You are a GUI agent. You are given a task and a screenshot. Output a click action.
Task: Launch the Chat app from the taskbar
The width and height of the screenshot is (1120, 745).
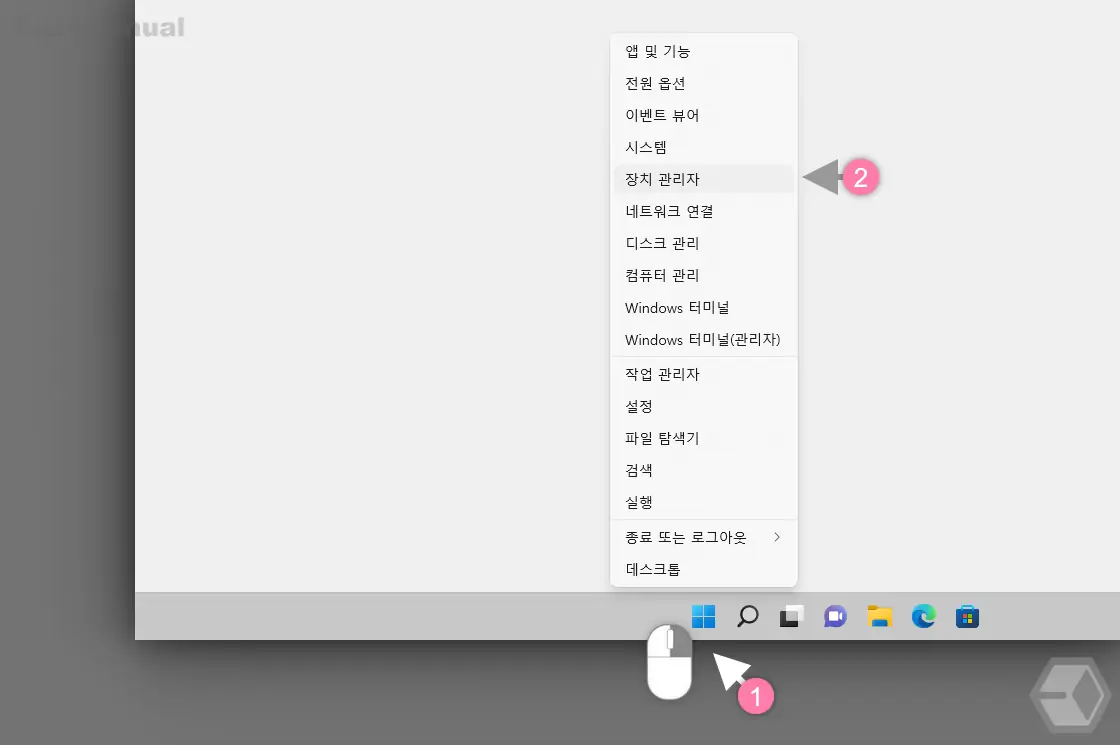pos(835,617)
